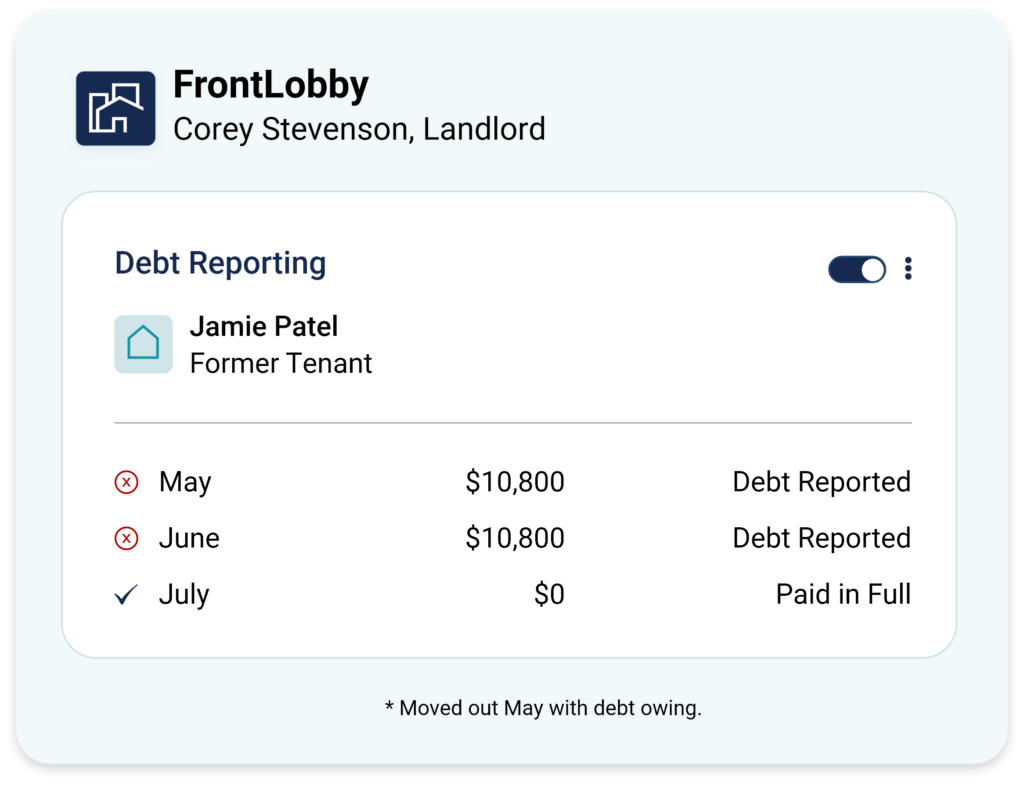Toggle the Debt Reporting switch off
Screen dimensions: 1024x785
(x=857, y=269)
